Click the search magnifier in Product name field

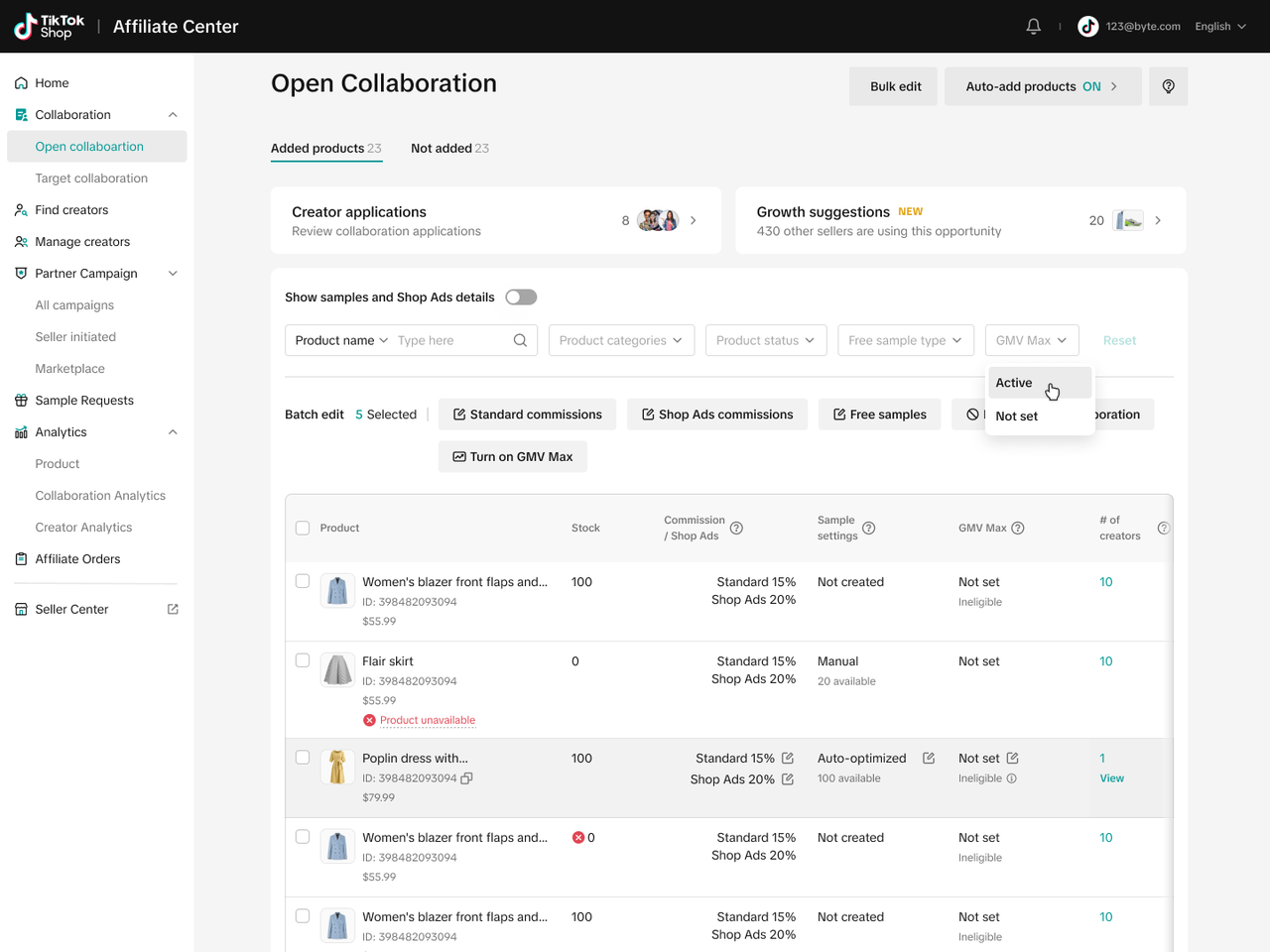click(520, 340)
